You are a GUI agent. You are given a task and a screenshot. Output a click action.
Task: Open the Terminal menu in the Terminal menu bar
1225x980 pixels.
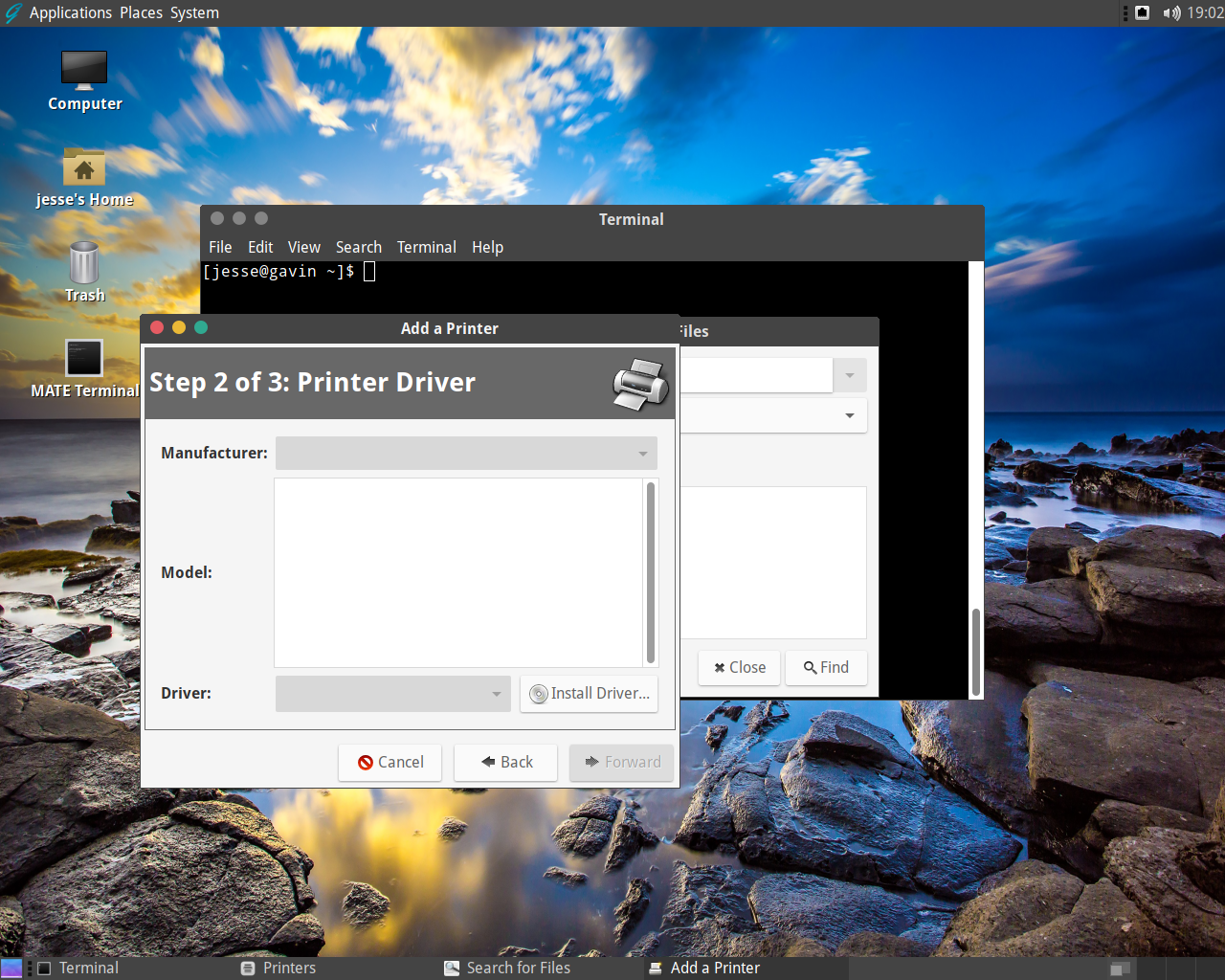coord(427,247)
